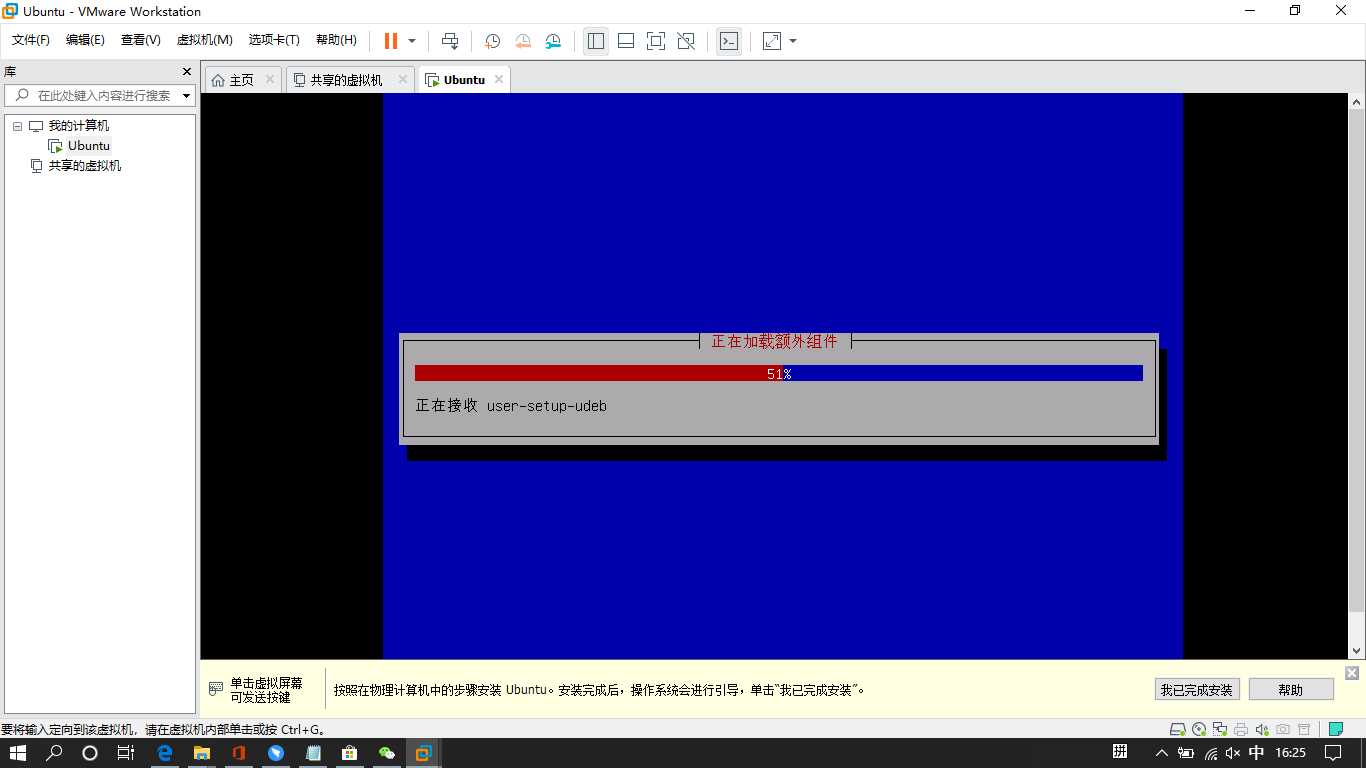The width and height of the screenshot is (1366, 768).
Task: Show hidden system tray icons chevron
Action: pos(1162,753)
